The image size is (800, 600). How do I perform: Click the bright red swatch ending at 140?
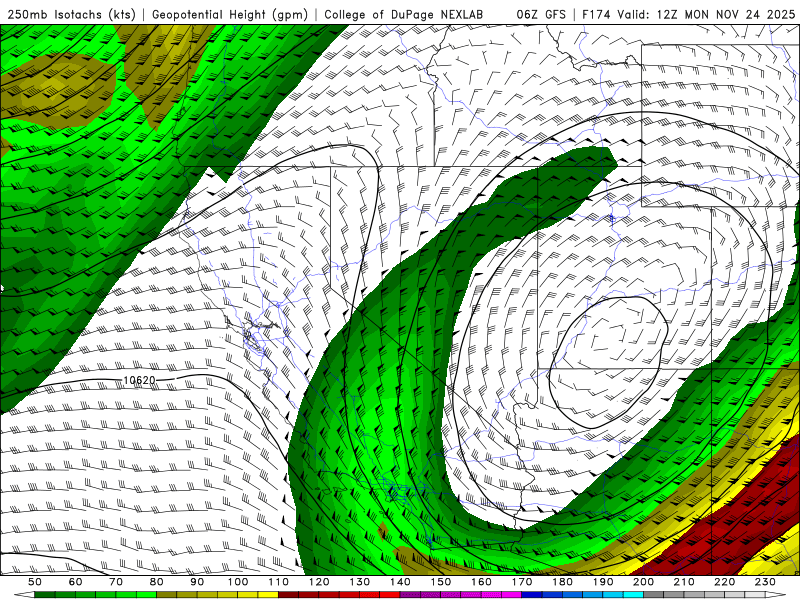click(390, 595)
